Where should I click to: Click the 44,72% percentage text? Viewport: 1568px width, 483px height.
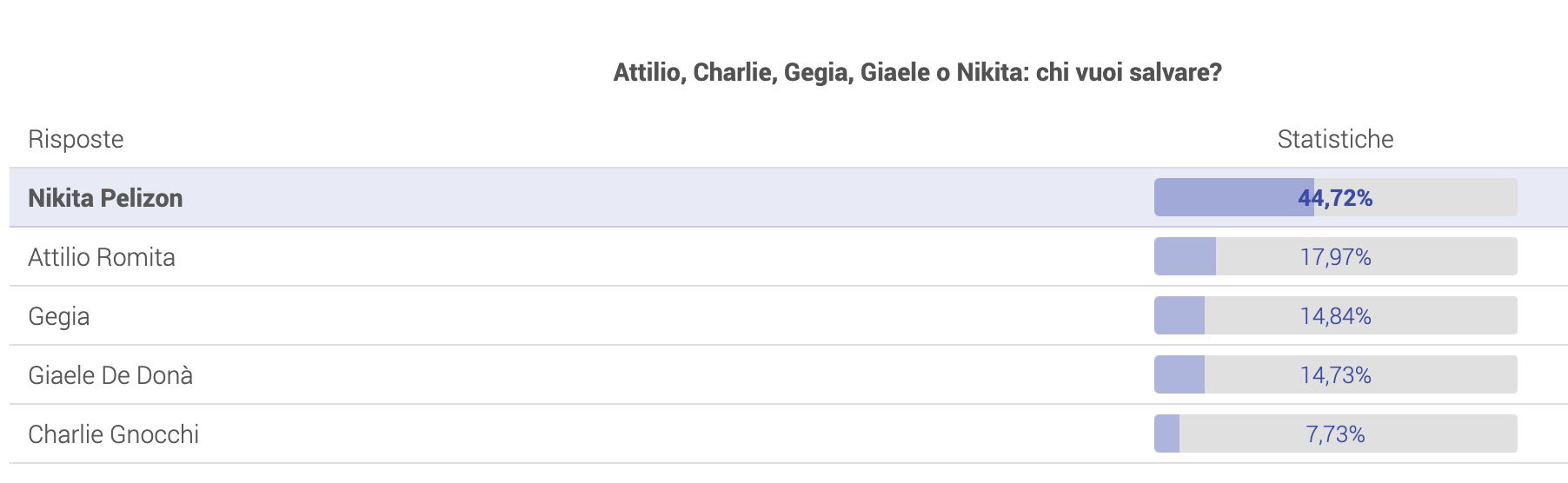1335,198
